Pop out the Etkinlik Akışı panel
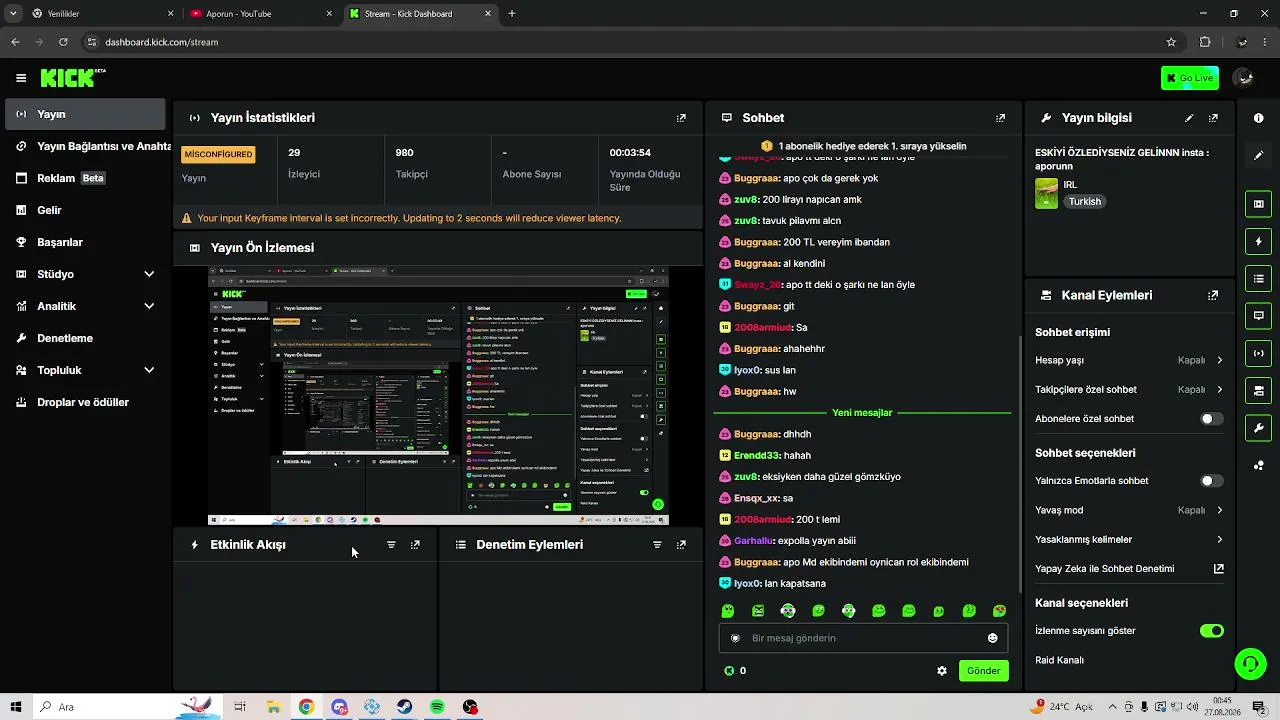Viewport: 1280px width, 720px height. pyautogui.click(x=415, y=545)
